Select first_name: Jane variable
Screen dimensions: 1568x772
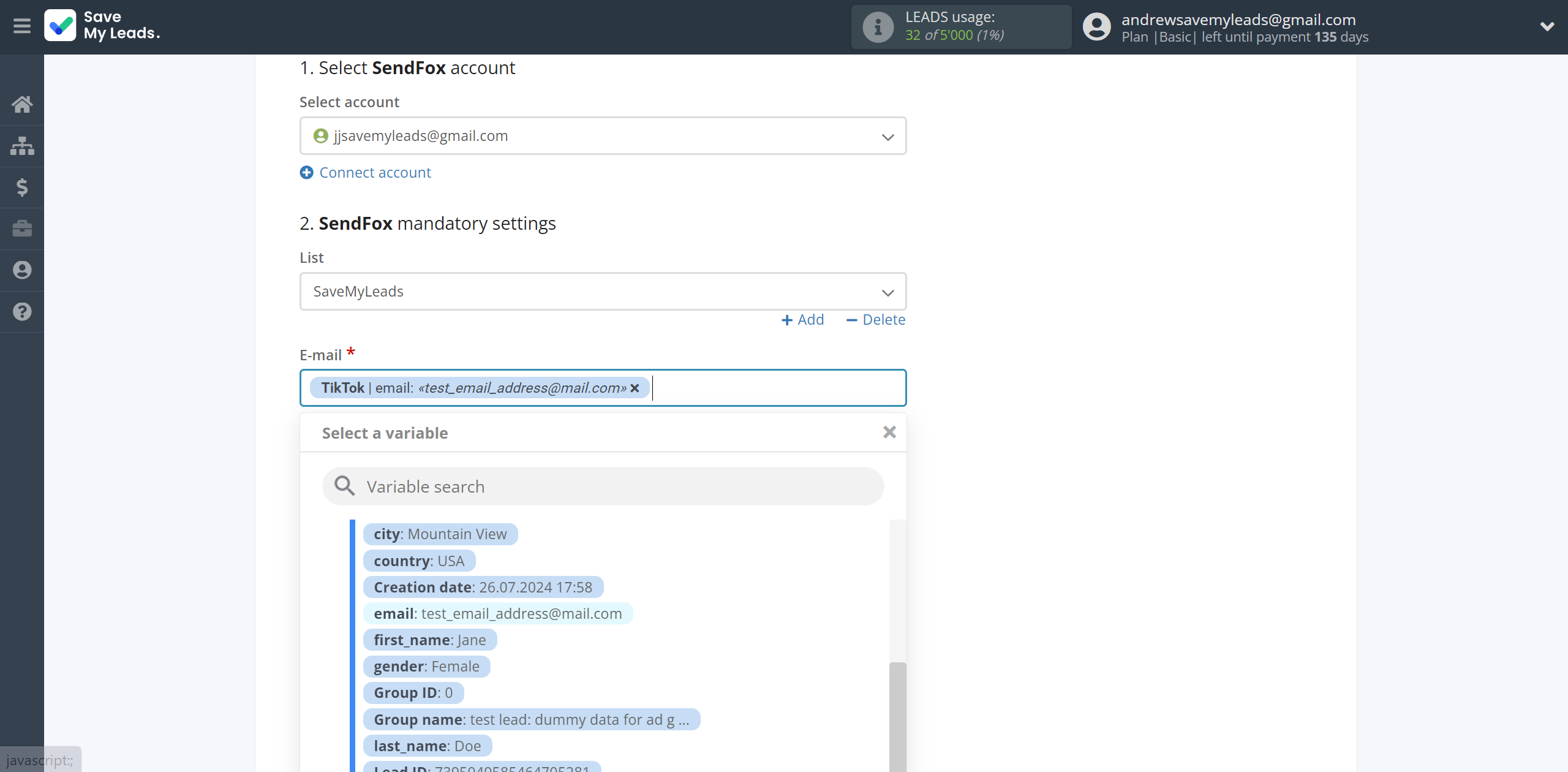(430, 640)
